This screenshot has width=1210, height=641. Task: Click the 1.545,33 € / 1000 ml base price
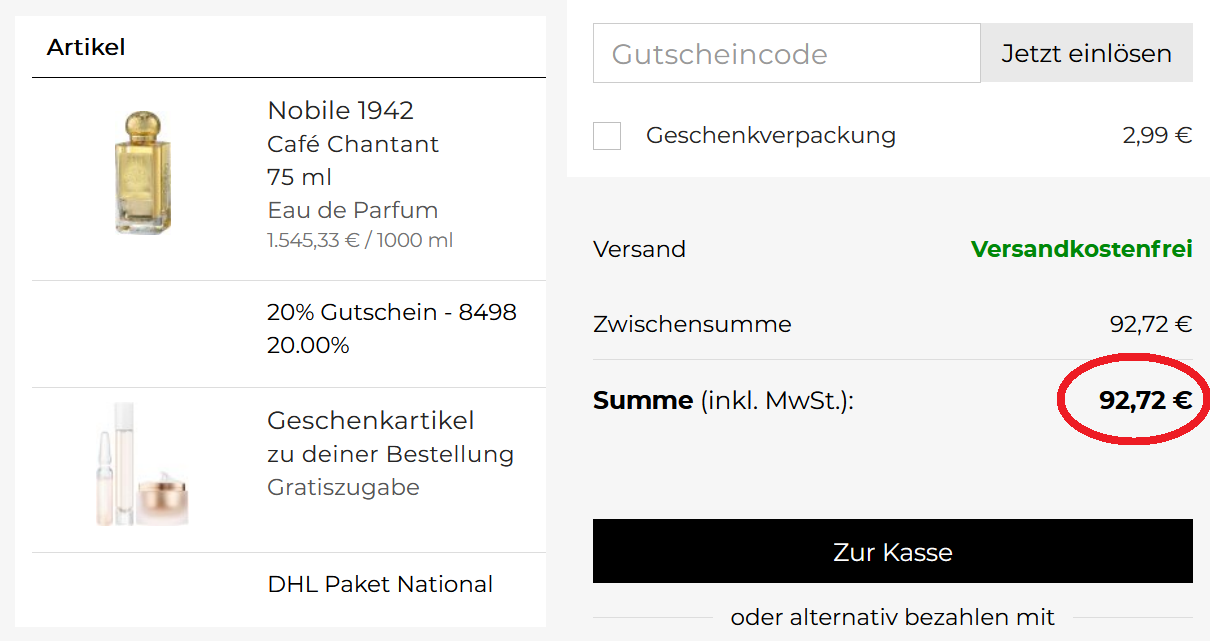tap(360, 241)
